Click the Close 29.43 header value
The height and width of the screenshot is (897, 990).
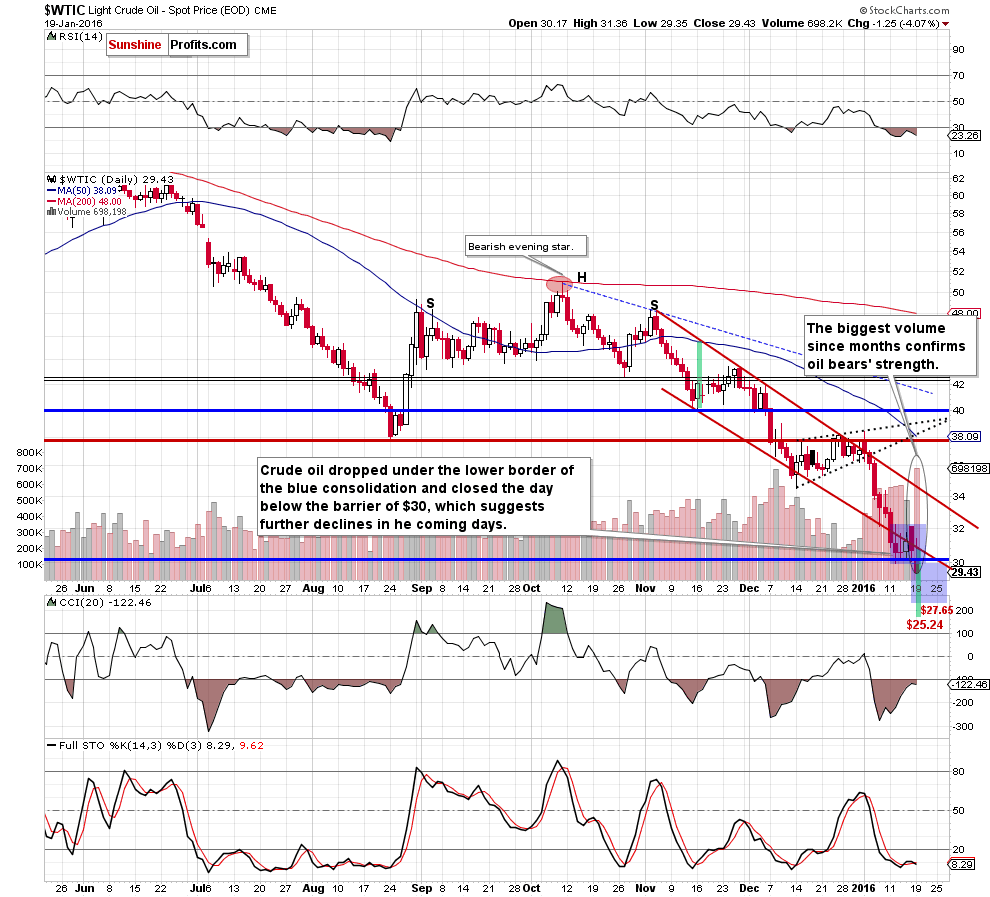[x=724, y=23]
